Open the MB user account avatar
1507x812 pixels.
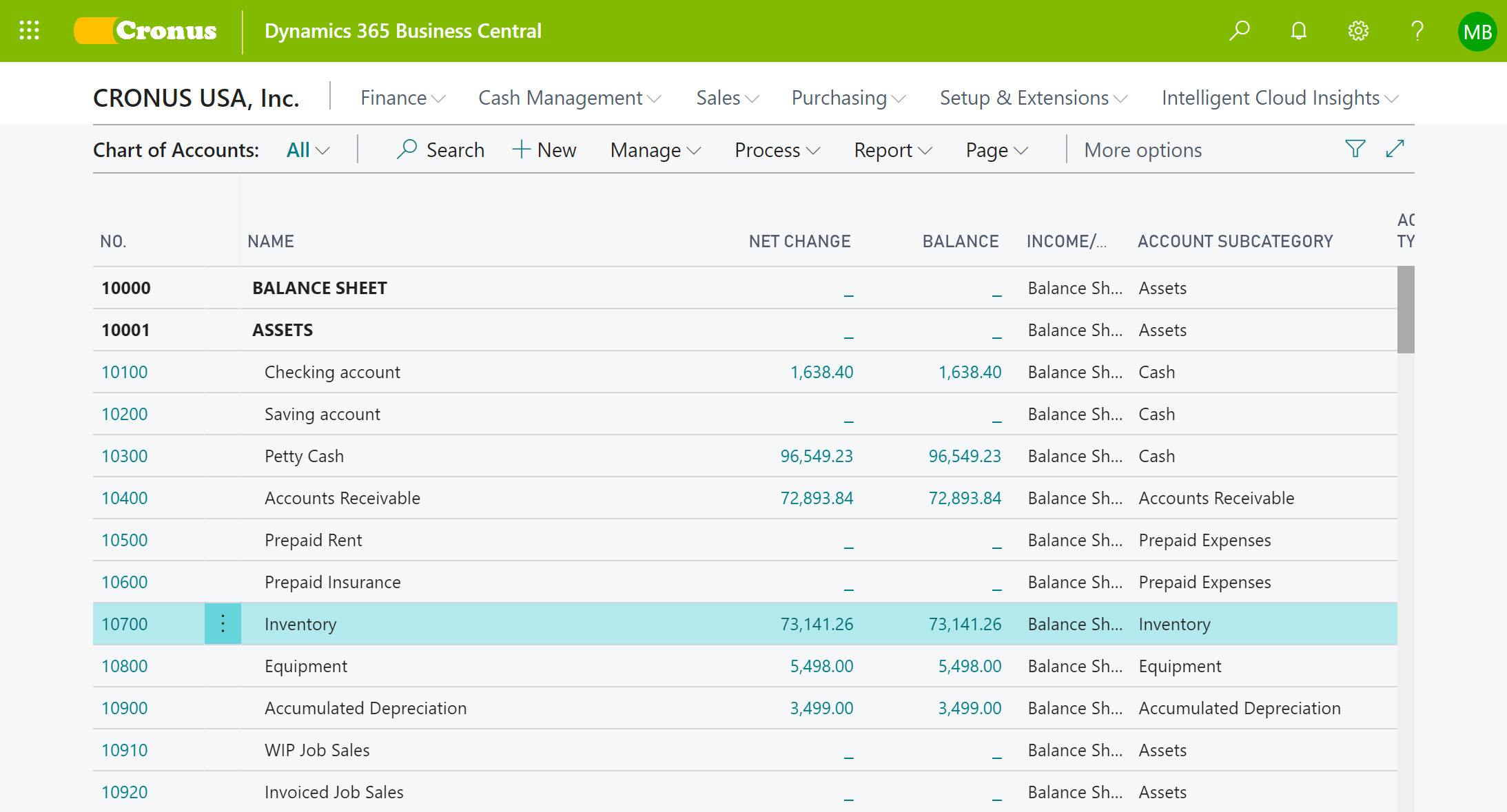1477,32
